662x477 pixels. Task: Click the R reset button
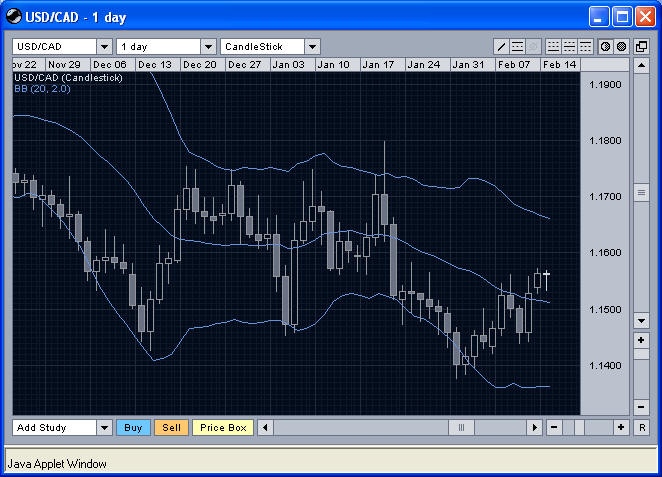pyautogui.click(x=641, y=427)
